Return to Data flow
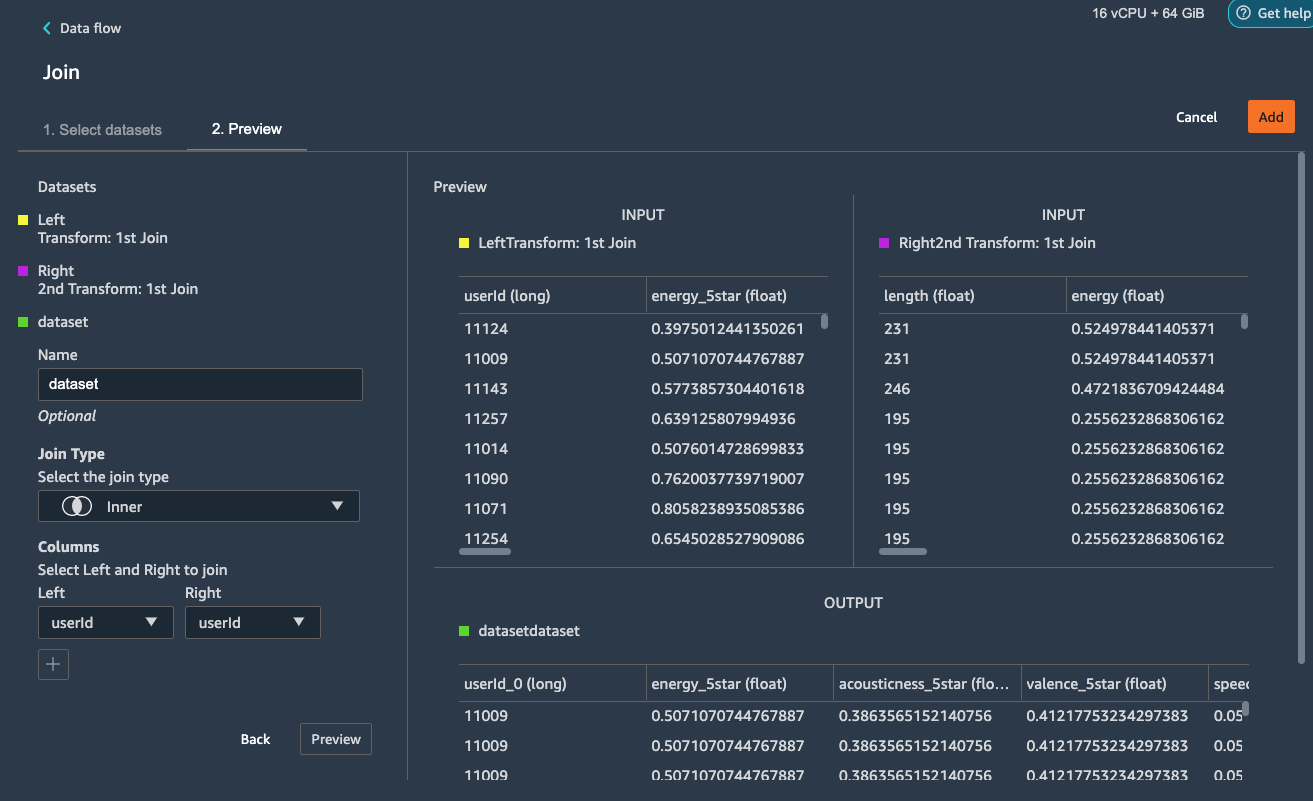 coord(82,28)
